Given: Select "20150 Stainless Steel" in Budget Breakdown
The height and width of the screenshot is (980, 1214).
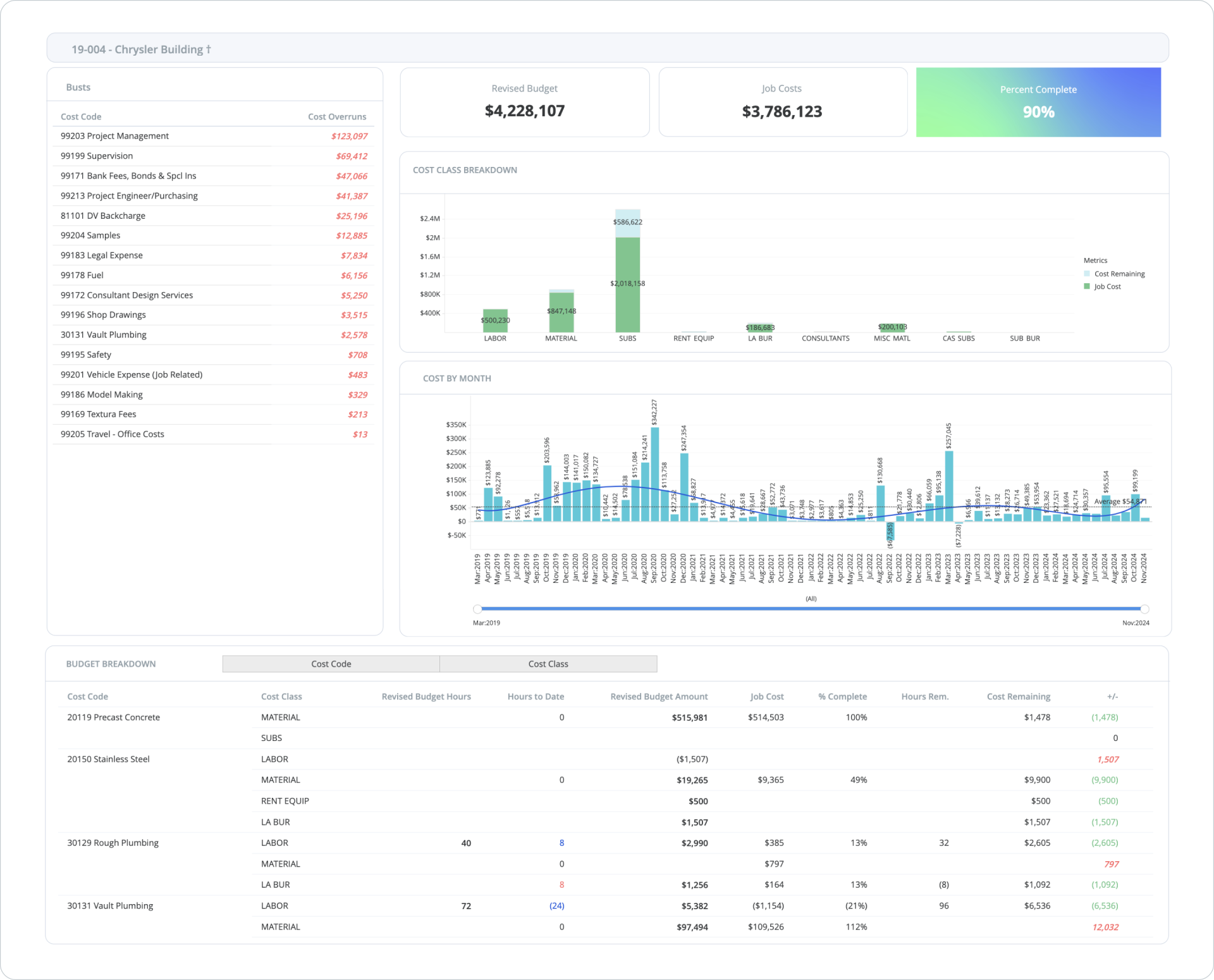Looking at the screenshot, I should 109,759.
